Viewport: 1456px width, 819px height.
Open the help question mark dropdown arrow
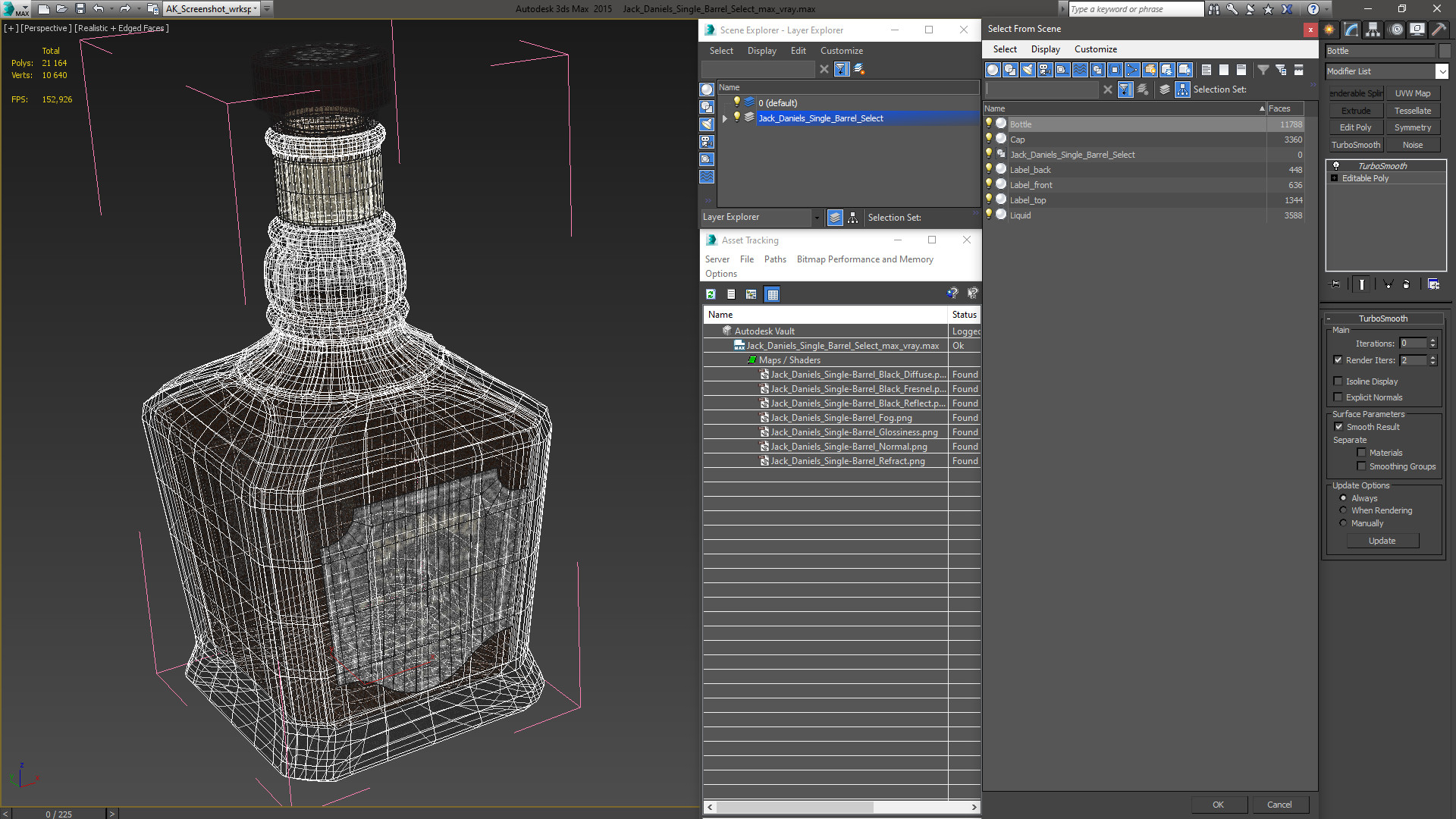(x=1326, y=9)
